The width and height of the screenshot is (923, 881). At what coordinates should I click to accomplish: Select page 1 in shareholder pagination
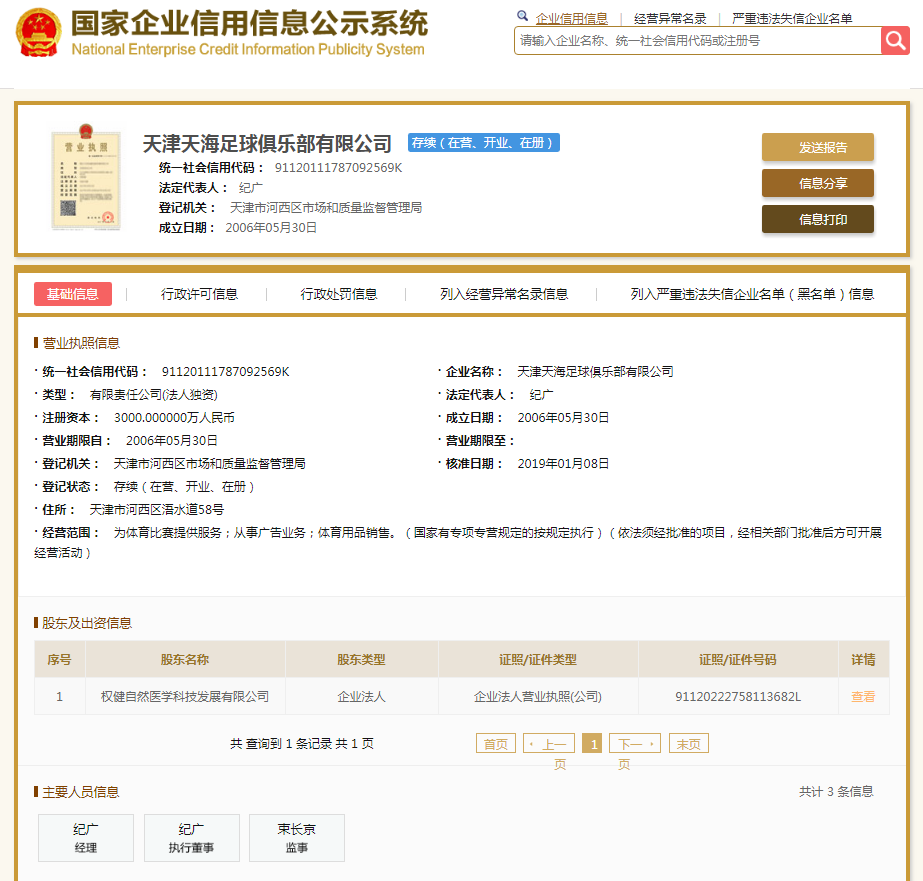pyautogui.click(x=592, y=743)
